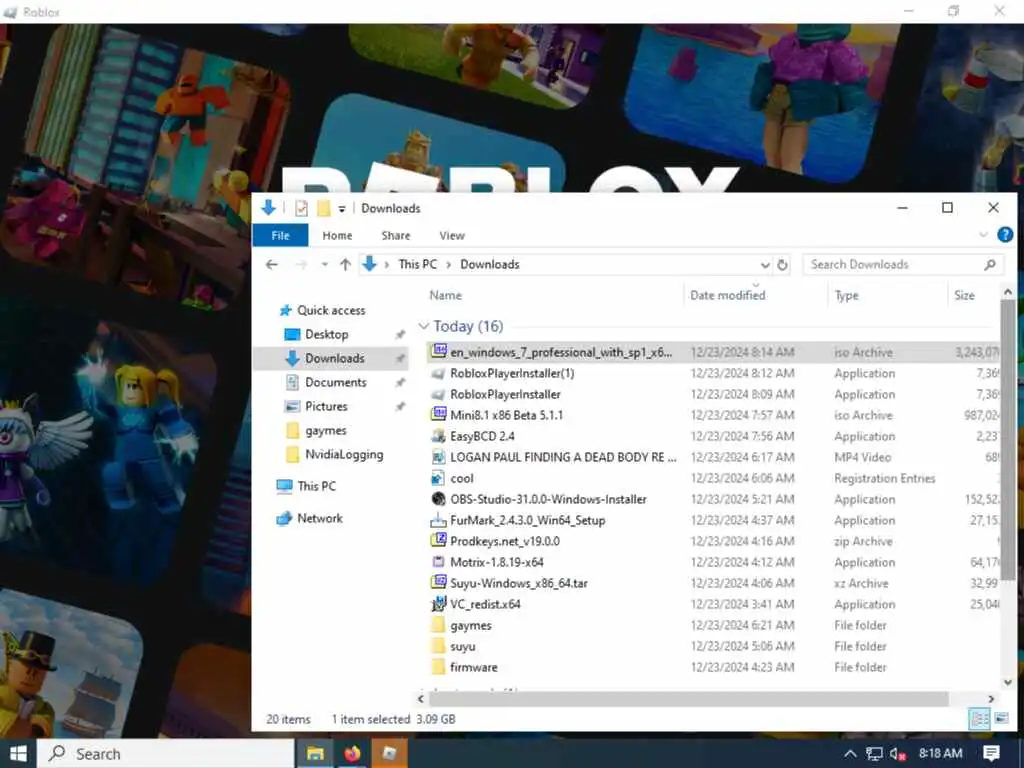The height and width of the screenshot is (768, 1024).
Task: Open the Share ribbon tab
Action: pyautogui.click(x=396, y=236)
